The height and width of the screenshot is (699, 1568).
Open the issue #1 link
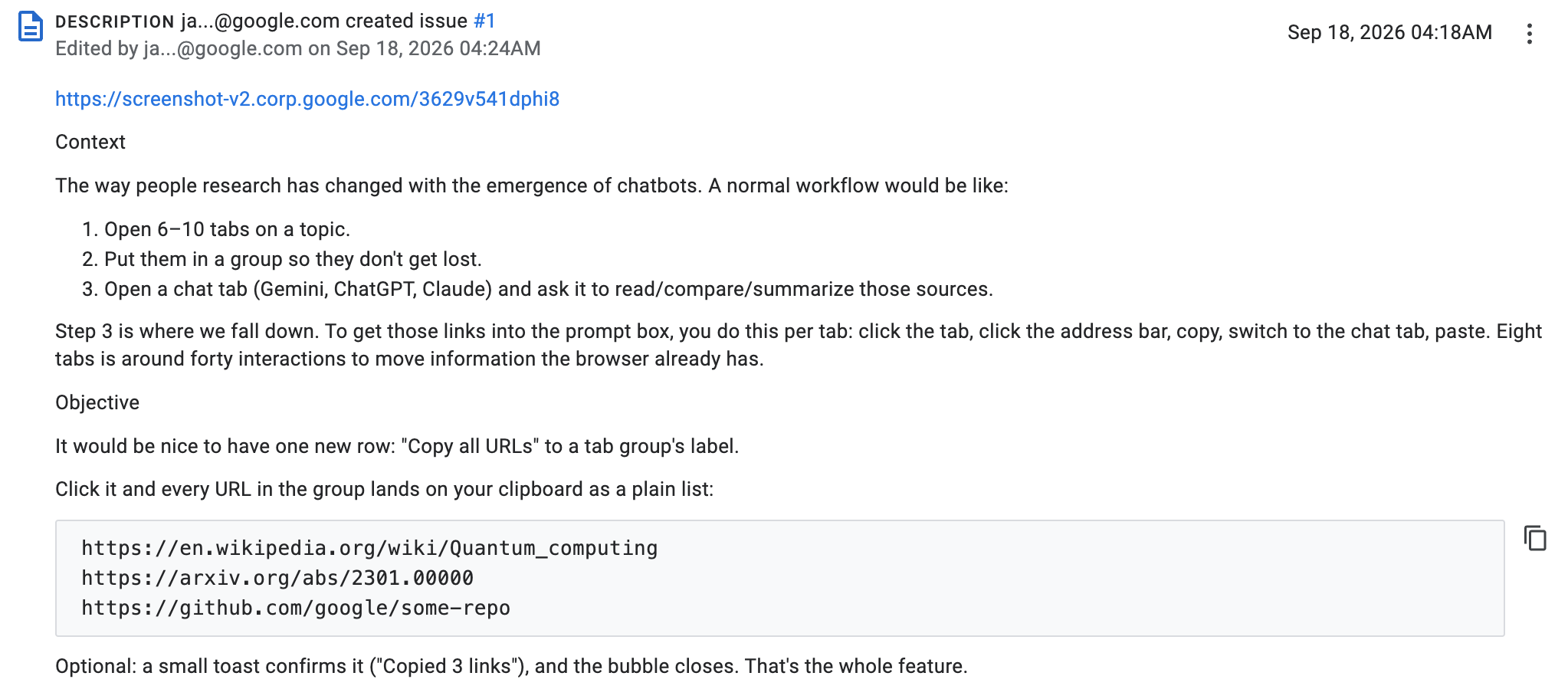coord(484,21)
